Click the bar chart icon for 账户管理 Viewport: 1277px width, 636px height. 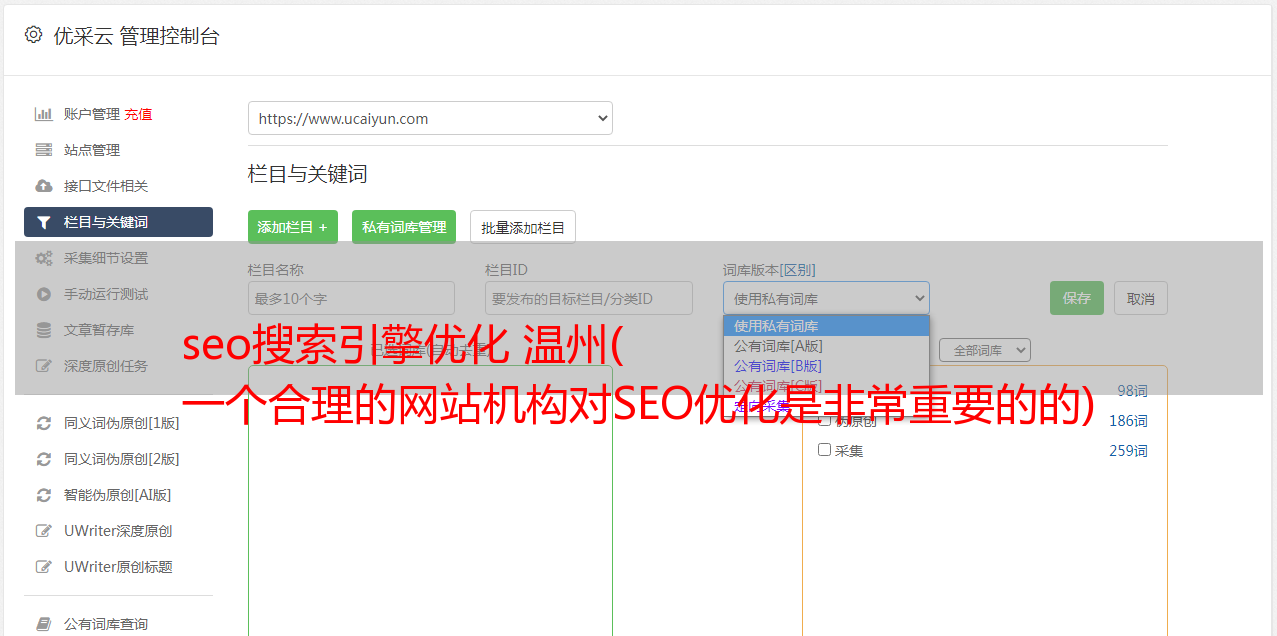tap(43, 114)
